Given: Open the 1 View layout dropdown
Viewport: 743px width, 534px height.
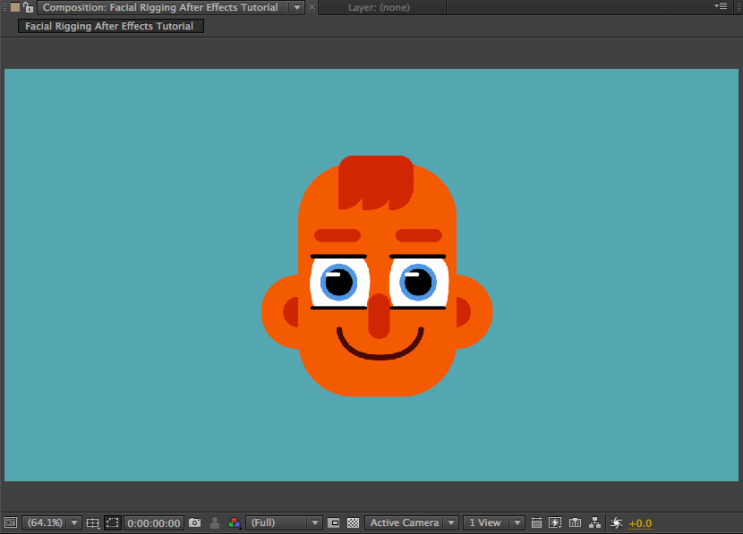Looking at the screenshot, I should [494, 523].
